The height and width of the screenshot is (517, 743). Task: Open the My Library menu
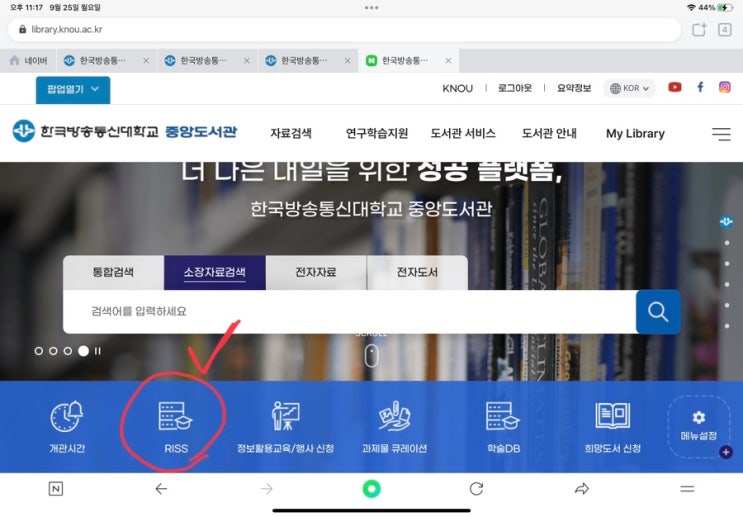[x=635, y=134]
